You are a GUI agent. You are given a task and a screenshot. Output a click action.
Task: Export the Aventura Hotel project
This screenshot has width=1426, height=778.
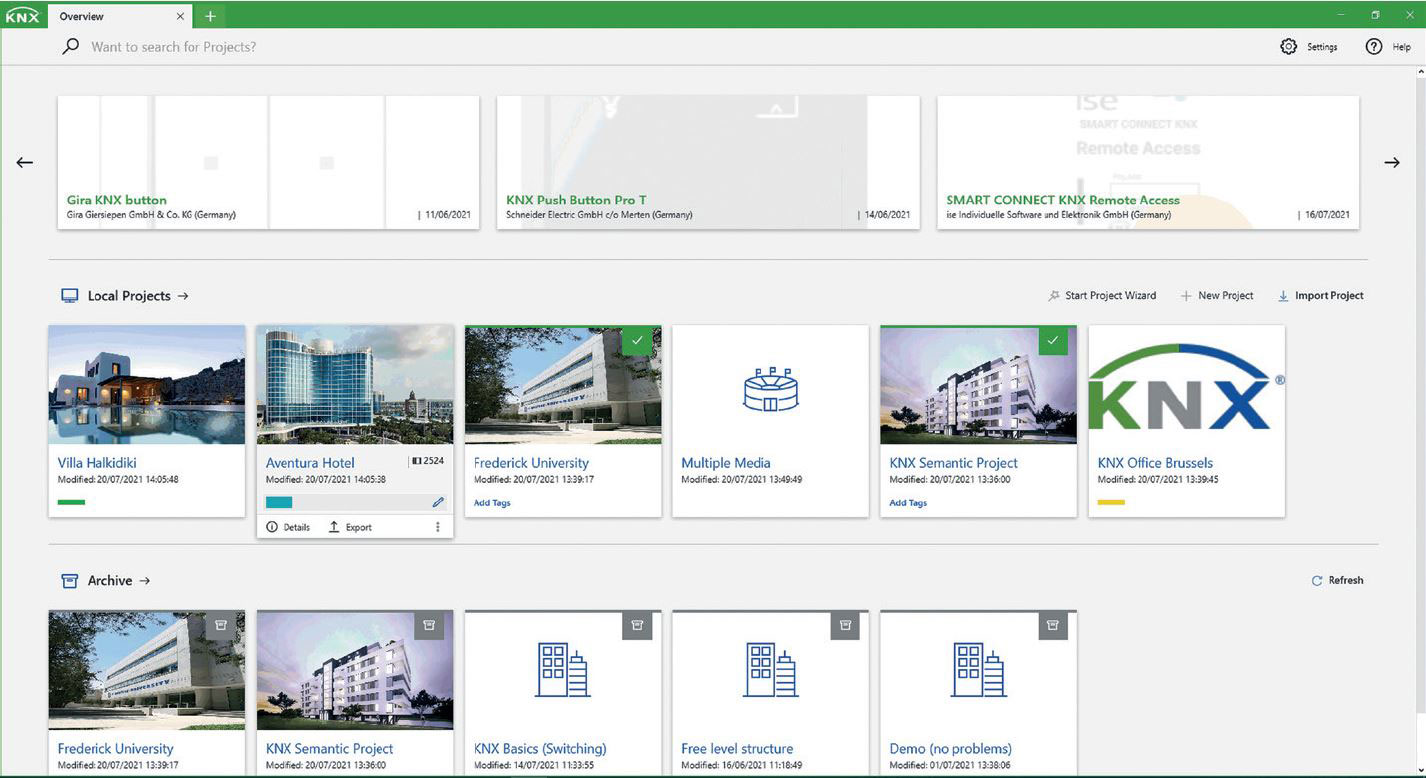pos(350,527)
